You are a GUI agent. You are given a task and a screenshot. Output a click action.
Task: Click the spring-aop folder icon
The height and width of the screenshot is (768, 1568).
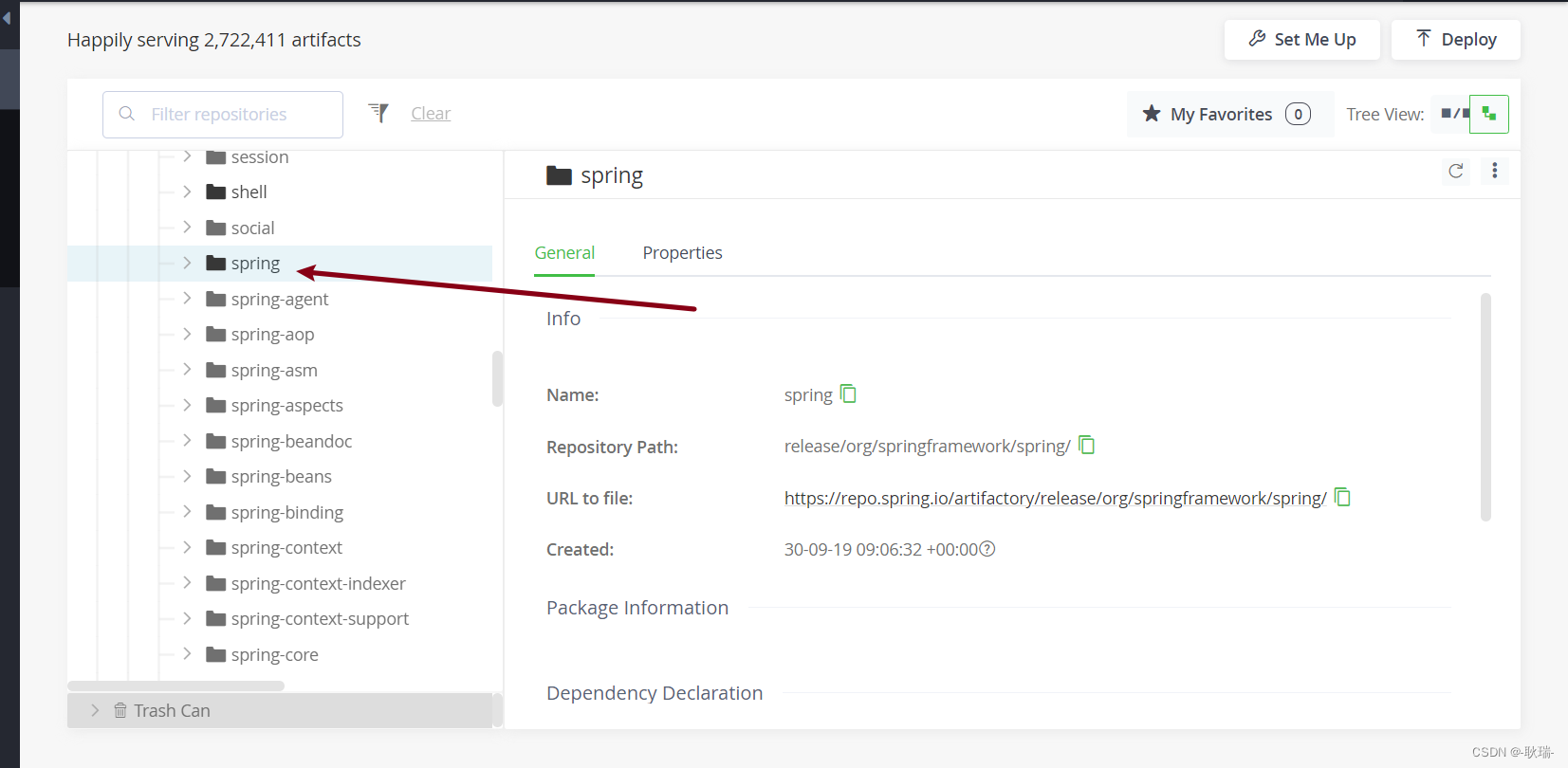click(216, 334)
